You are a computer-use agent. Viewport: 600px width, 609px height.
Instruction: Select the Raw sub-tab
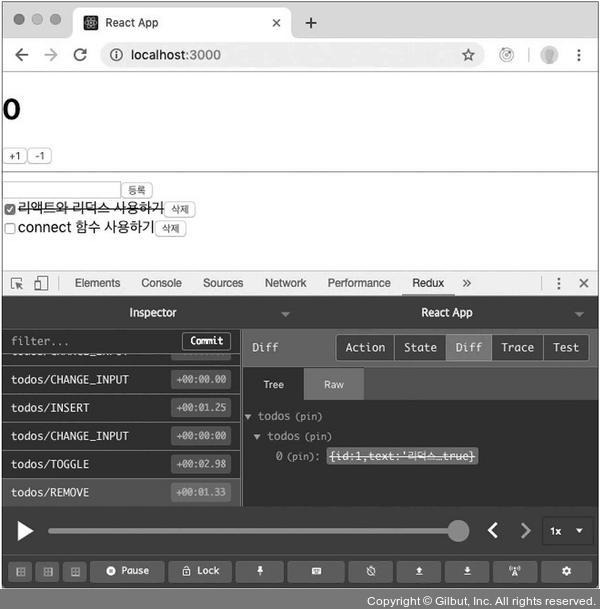[334, 385]
